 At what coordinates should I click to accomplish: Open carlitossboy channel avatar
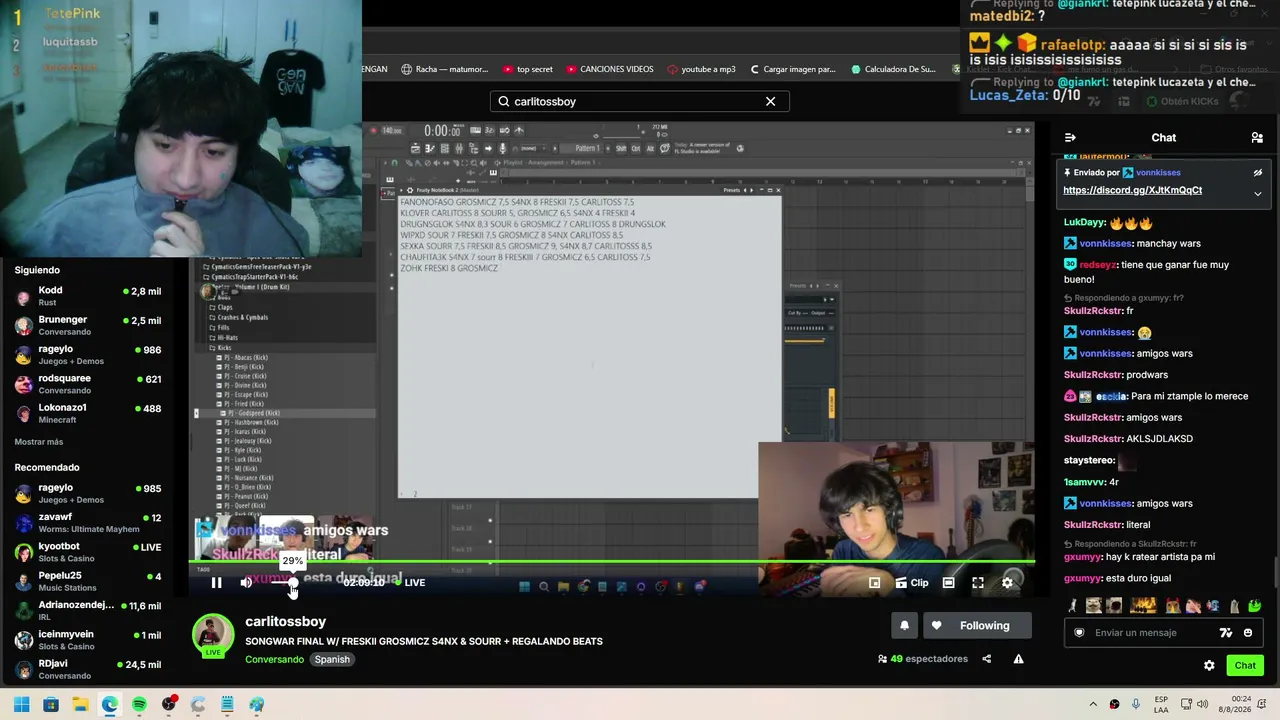click(213, 635)
